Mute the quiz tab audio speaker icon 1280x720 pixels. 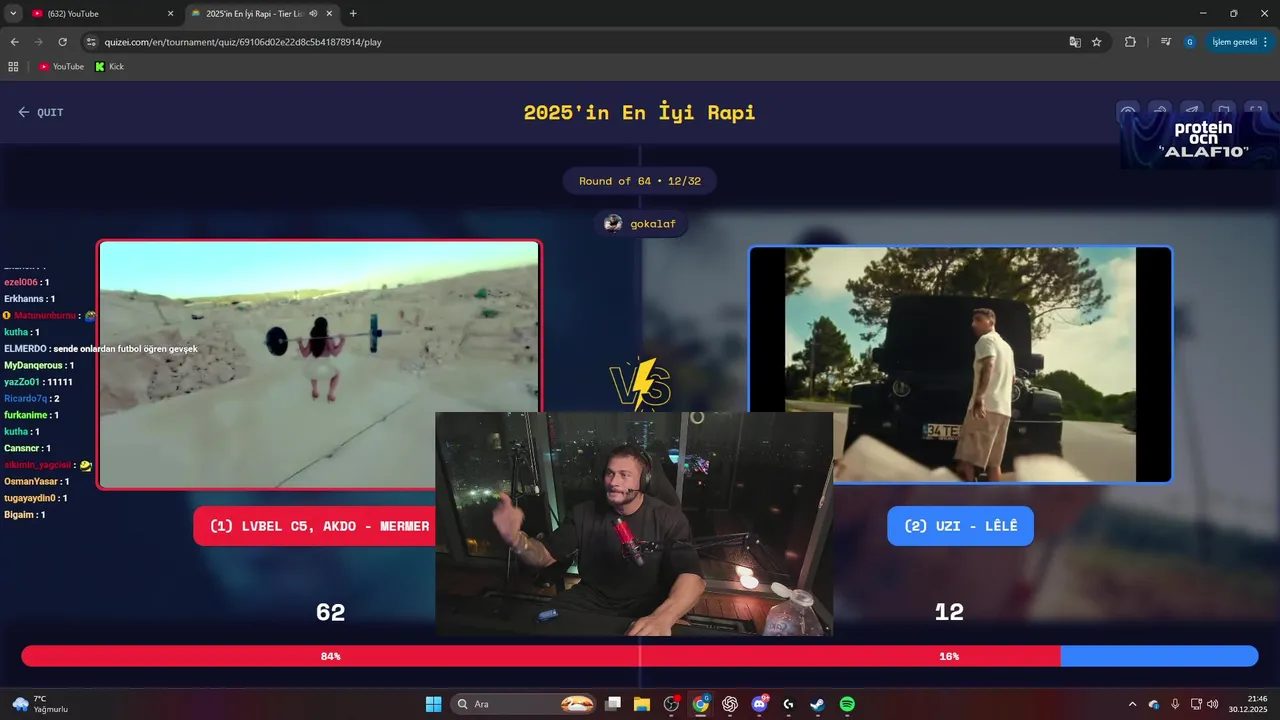point(313,14)
